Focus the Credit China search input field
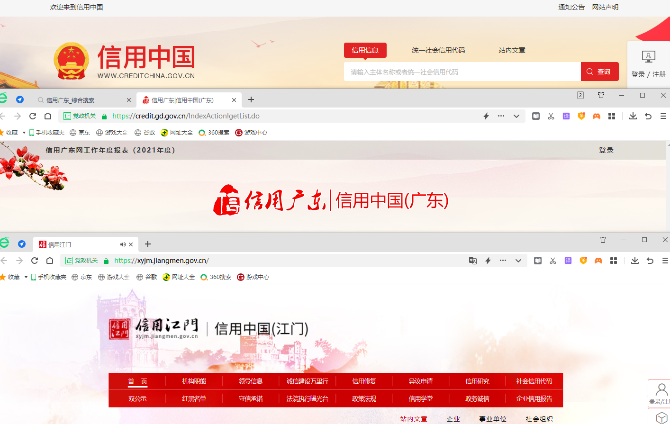 pos(462,72)
